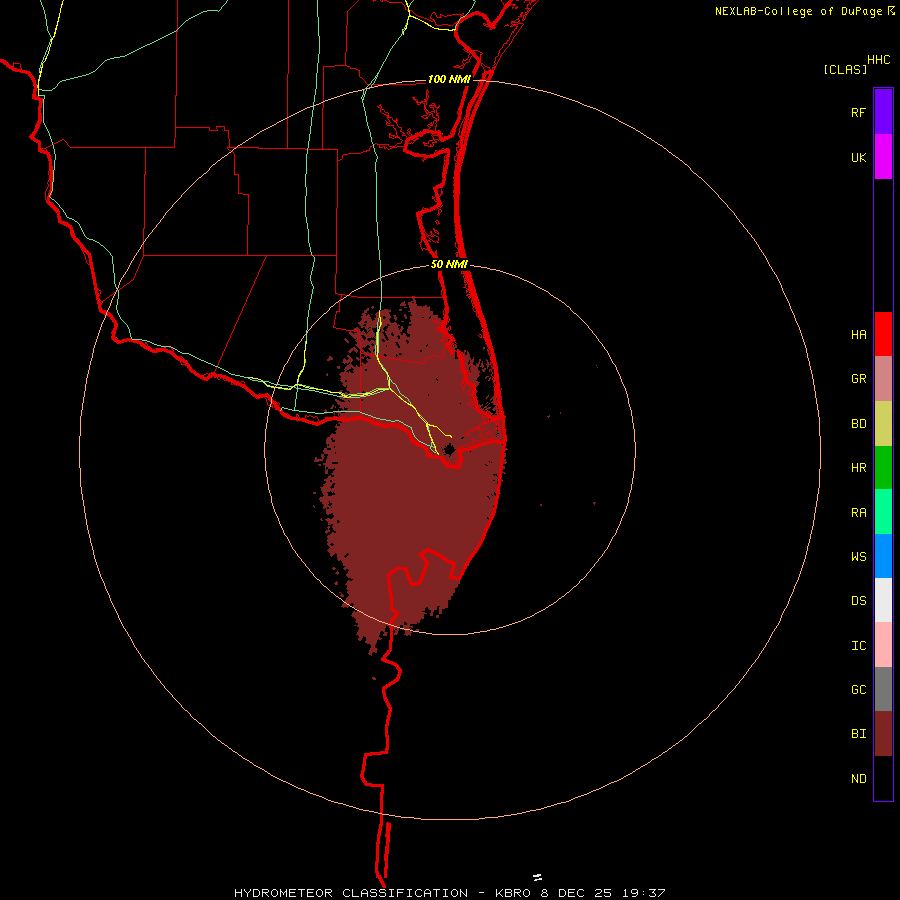900x900 pixels.
Task: Click the BD legend label
Action: (858, 424)
